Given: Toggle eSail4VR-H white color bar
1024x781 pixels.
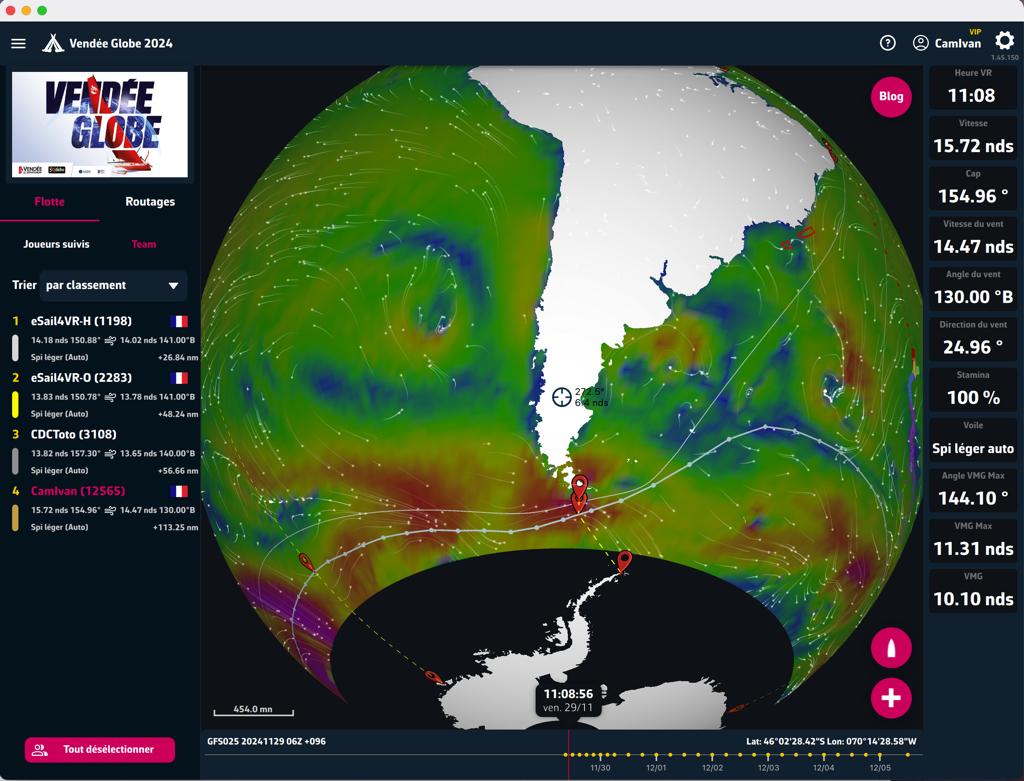Looking at the screenshot, I should (15, 348).
